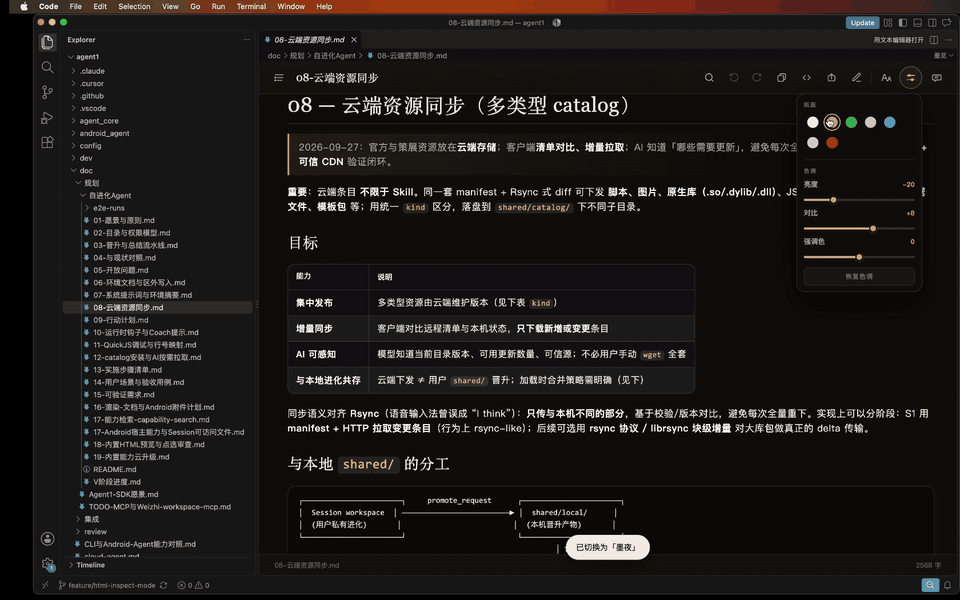Screen dimensions: 960x600
Task: Click Customize Layout icon in title bar
Action: click(888, 23)
